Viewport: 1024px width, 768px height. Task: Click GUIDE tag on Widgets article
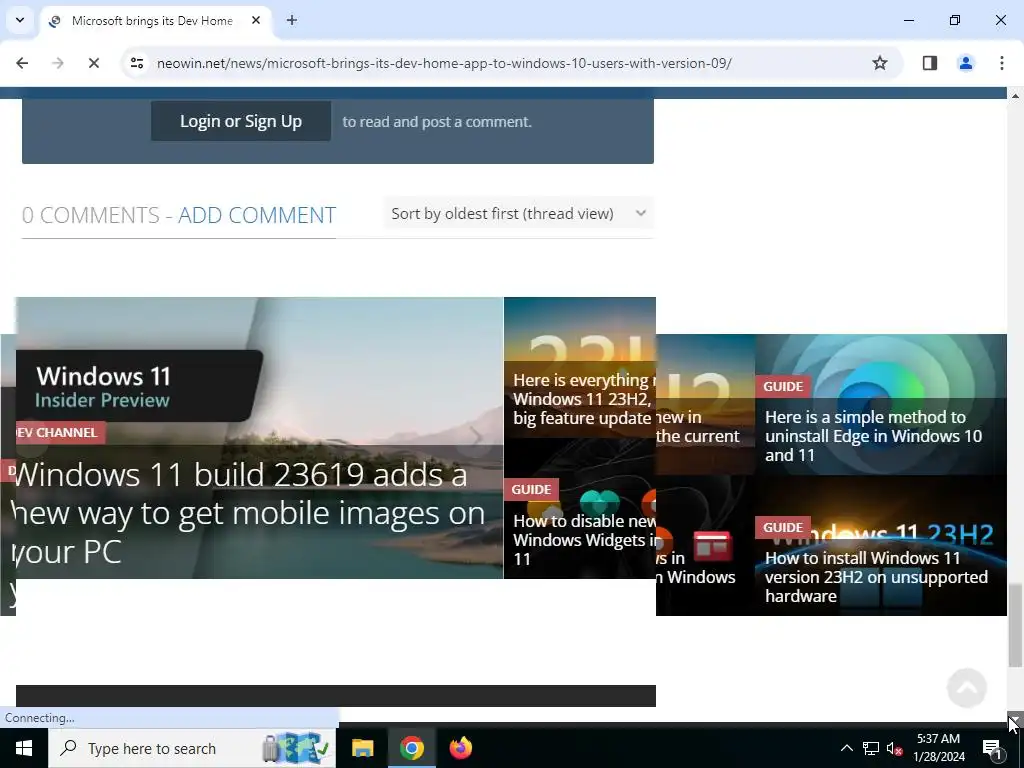coord(531,489)
